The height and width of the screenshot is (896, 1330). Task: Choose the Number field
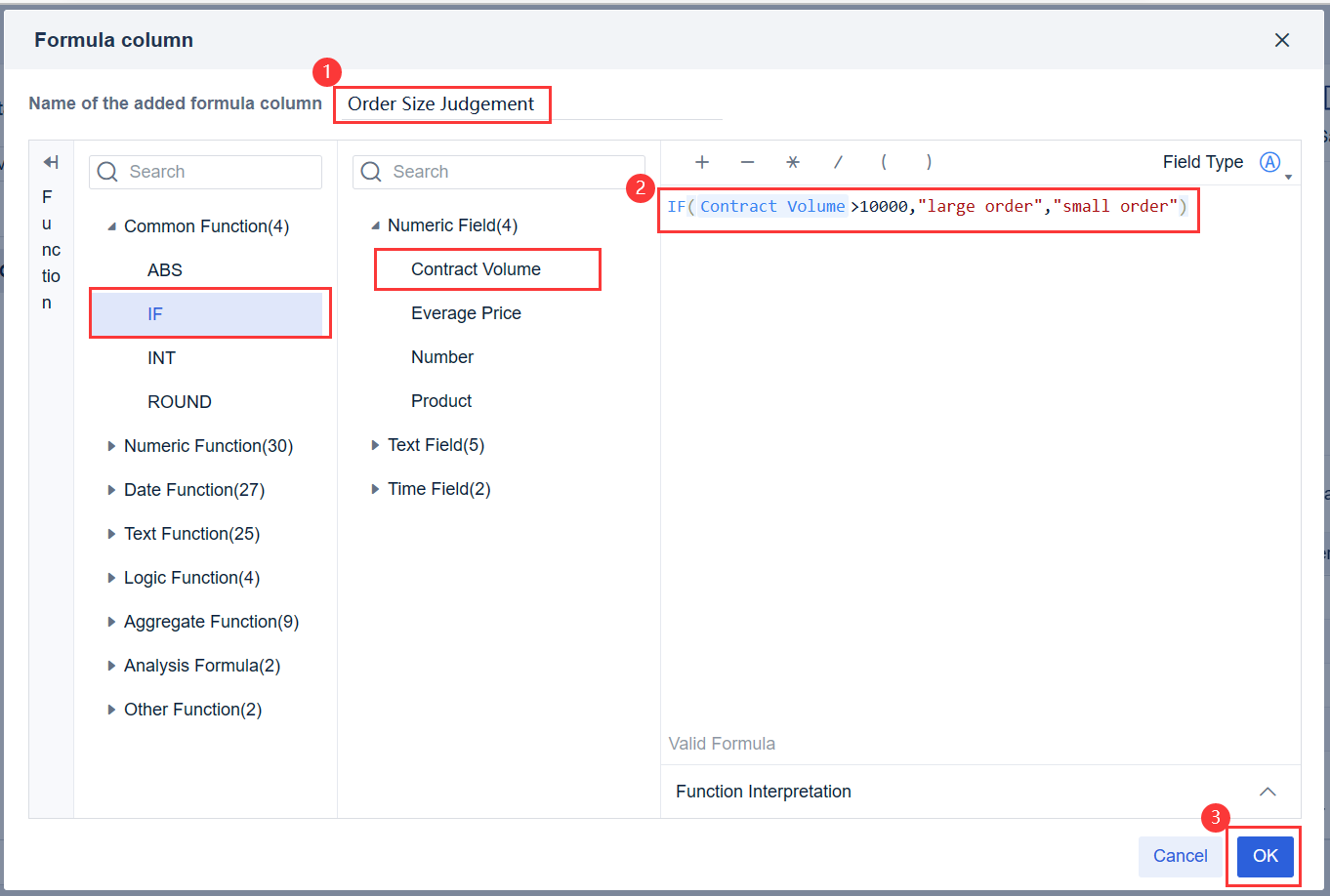pos(441,357)
